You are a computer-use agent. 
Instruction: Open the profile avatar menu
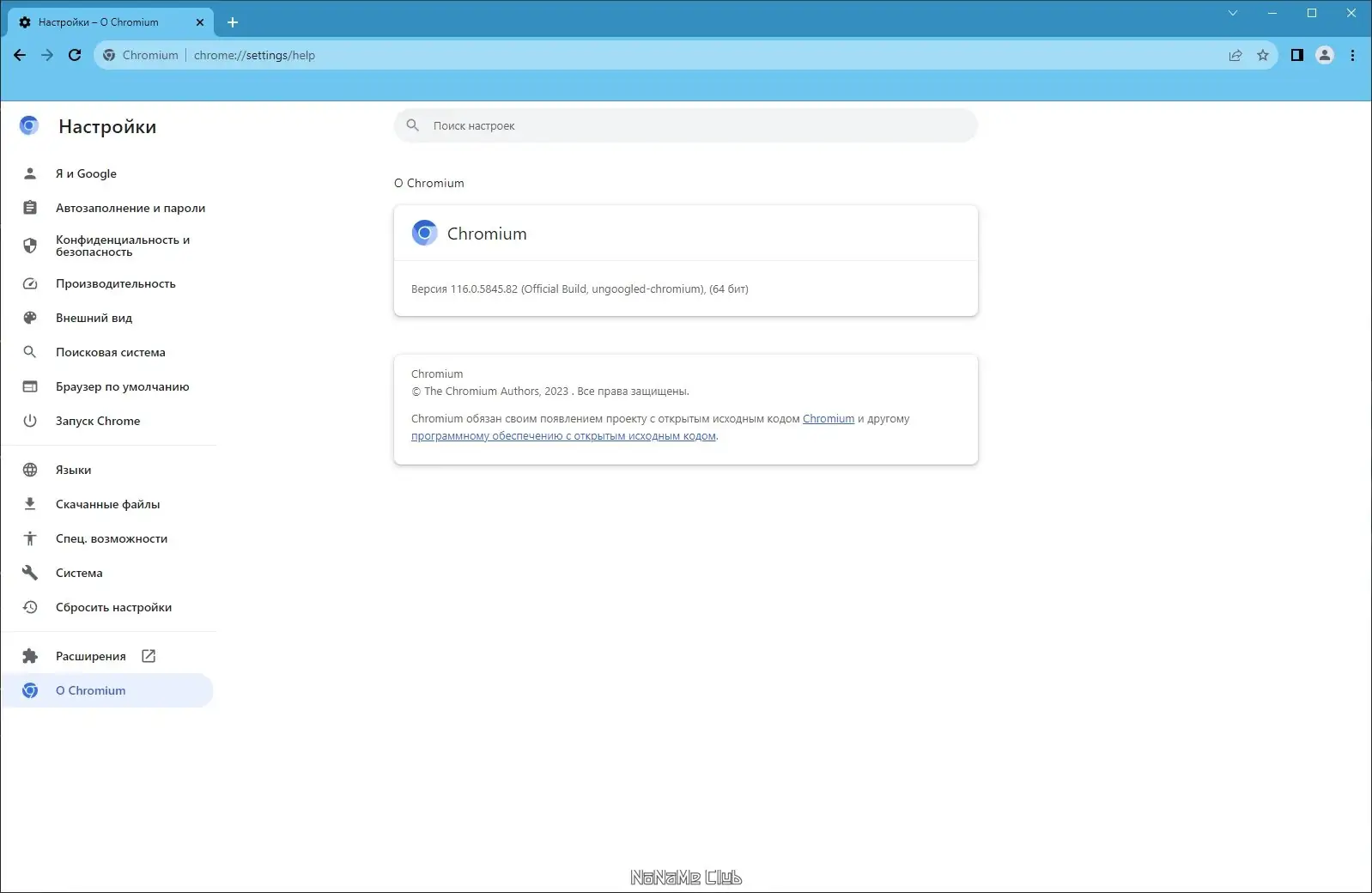1325,55
